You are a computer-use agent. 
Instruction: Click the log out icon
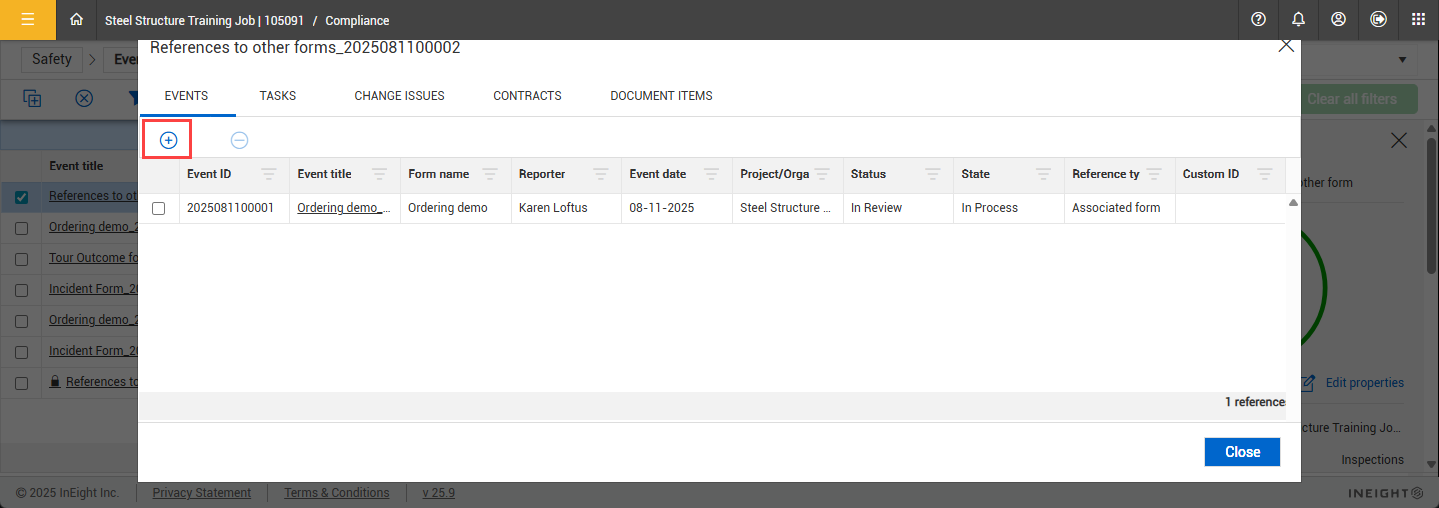click(x=1378, y=19)
